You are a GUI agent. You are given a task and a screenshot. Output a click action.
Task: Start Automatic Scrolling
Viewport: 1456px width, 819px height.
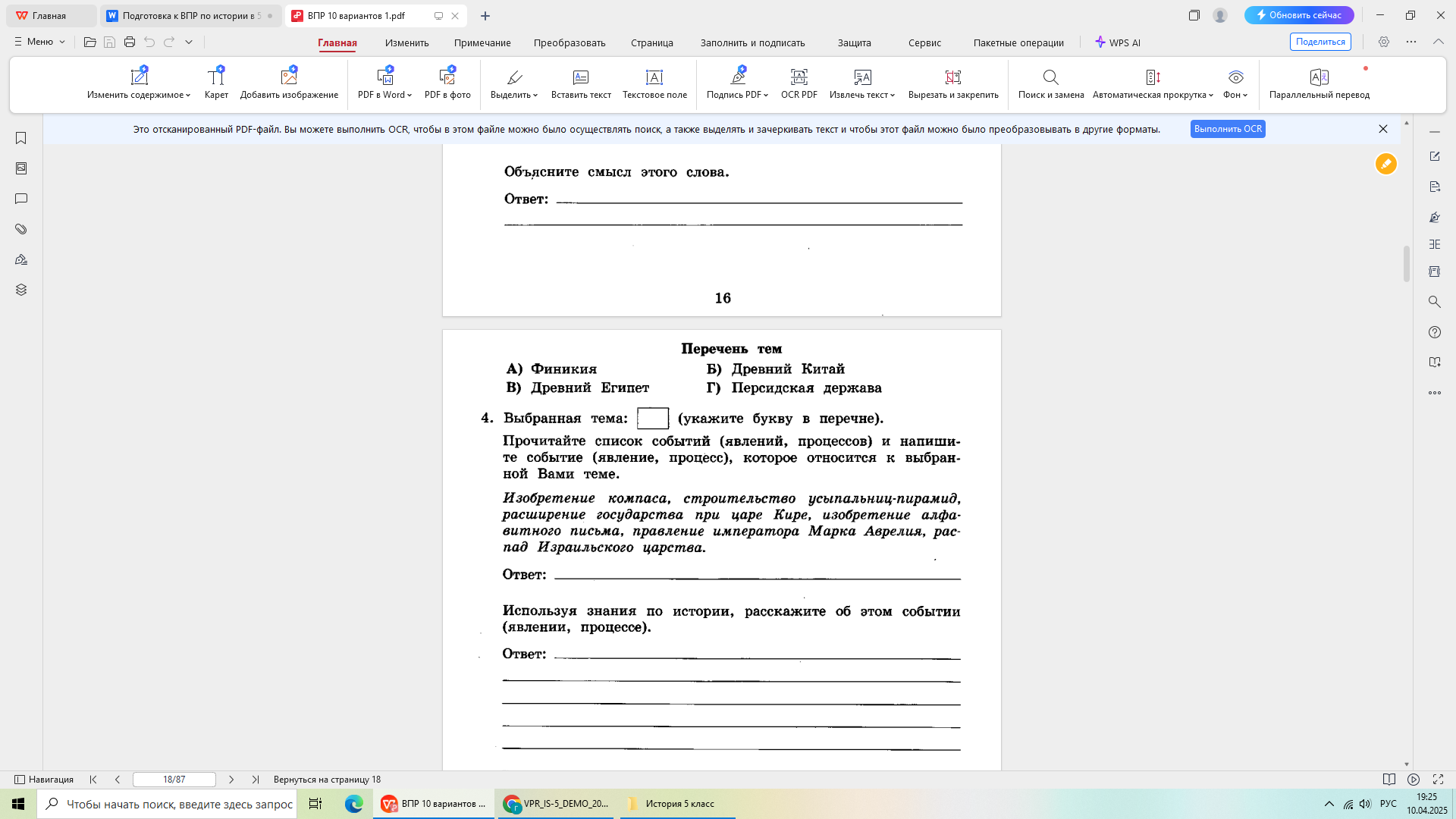click(1153, 83)
